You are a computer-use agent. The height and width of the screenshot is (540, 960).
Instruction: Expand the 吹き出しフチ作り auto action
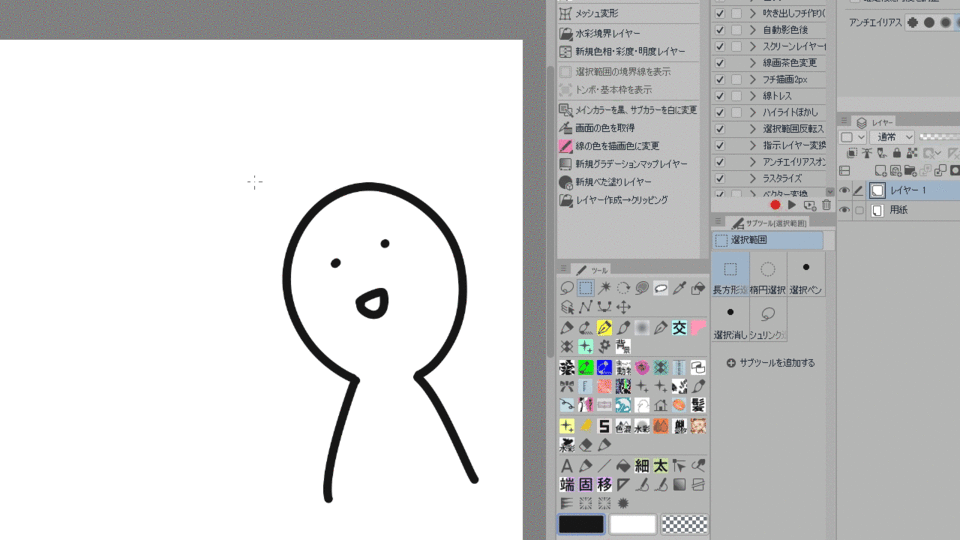[753, 13]
